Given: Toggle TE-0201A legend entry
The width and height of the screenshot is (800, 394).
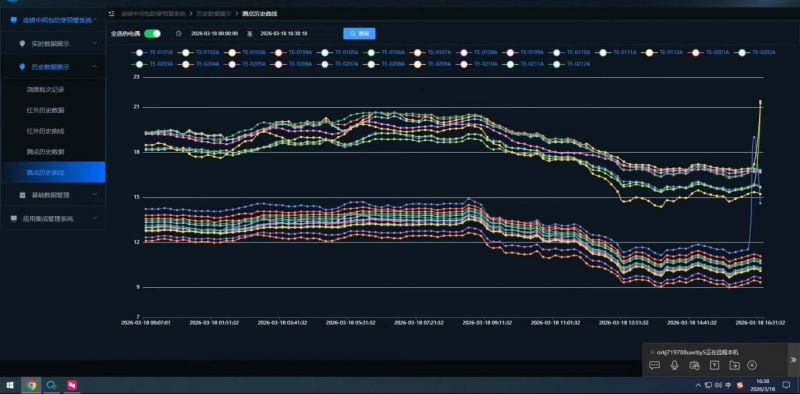Looking at the screenshot, I should pos(710,52).
